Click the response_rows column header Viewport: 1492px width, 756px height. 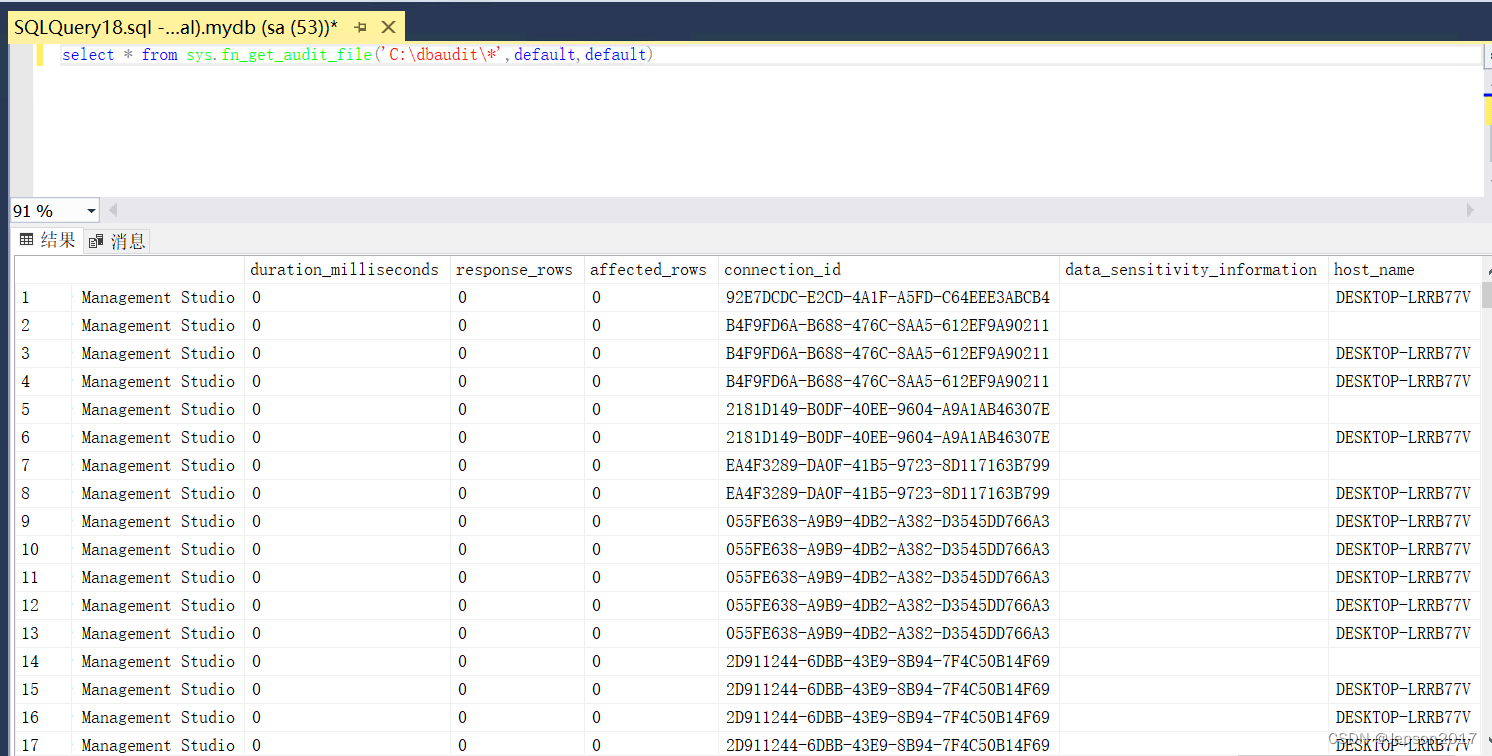517,270
